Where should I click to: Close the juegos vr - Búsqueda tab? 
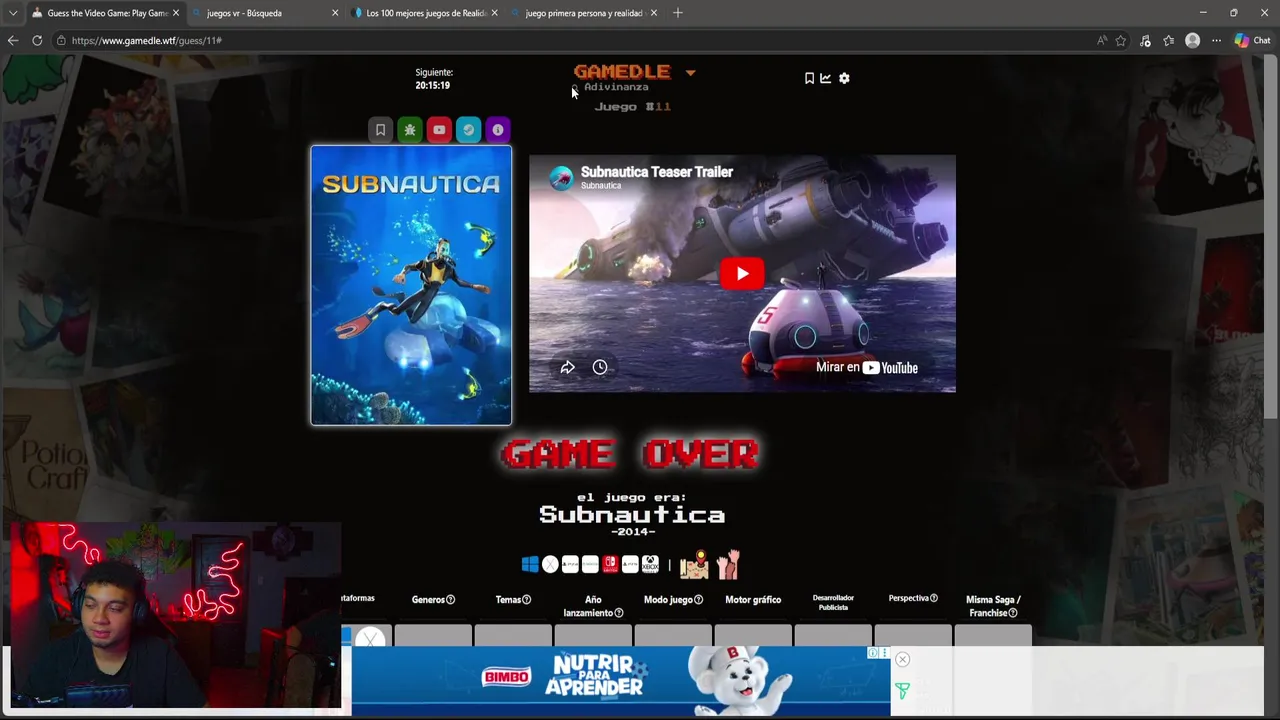pyautogui.click(x=335, y=13)
